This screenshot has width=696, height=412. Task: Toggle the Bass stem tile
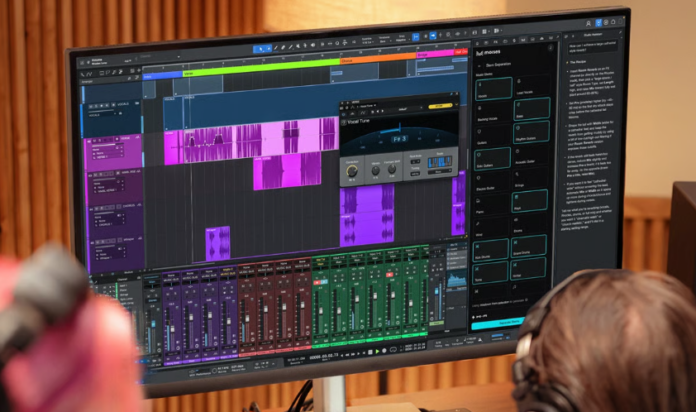(x=532, y=109)
